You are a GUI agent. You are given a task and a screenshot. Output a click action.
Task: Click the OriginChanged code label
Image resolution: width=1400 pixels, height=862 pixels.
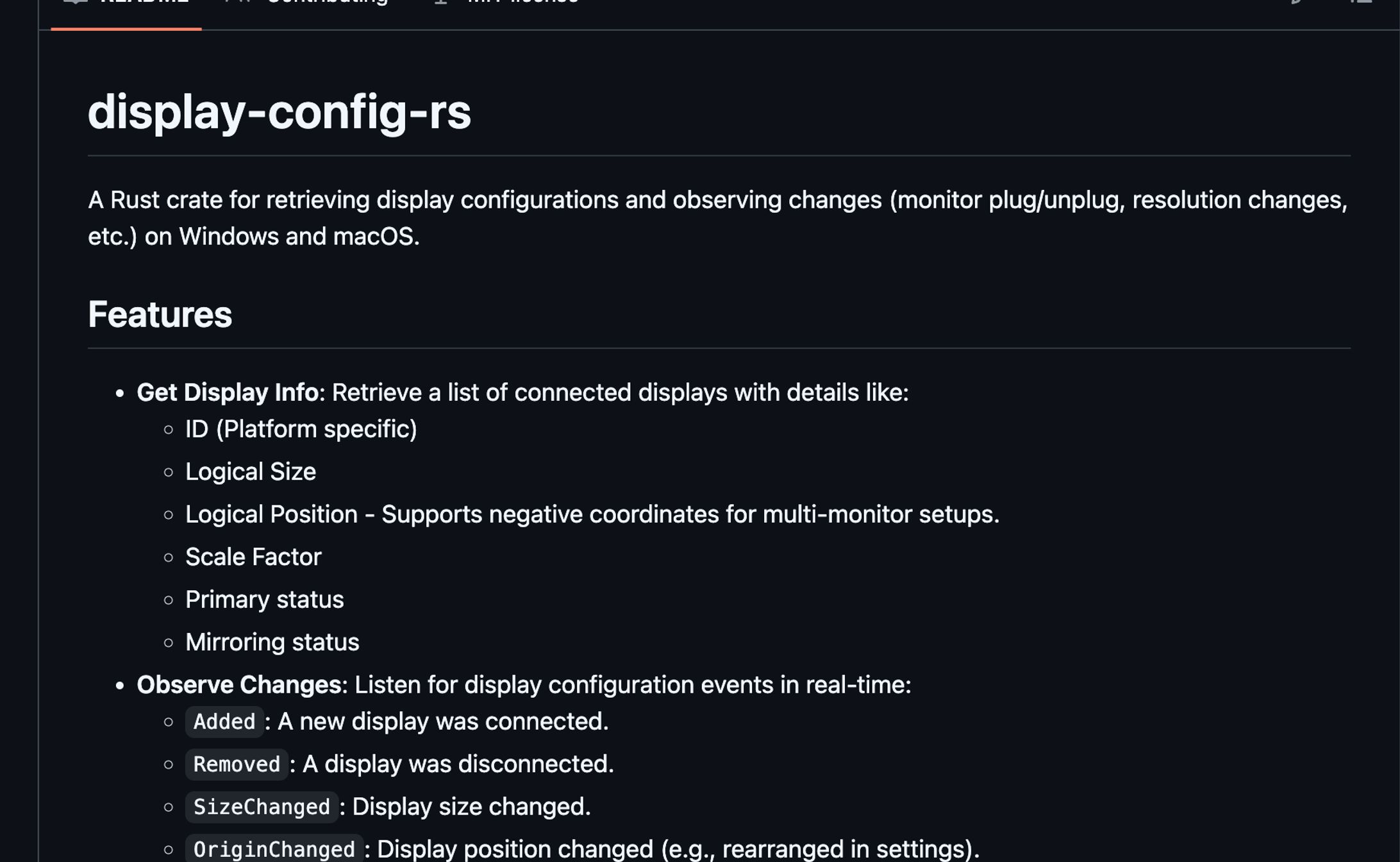click(272, 849)
